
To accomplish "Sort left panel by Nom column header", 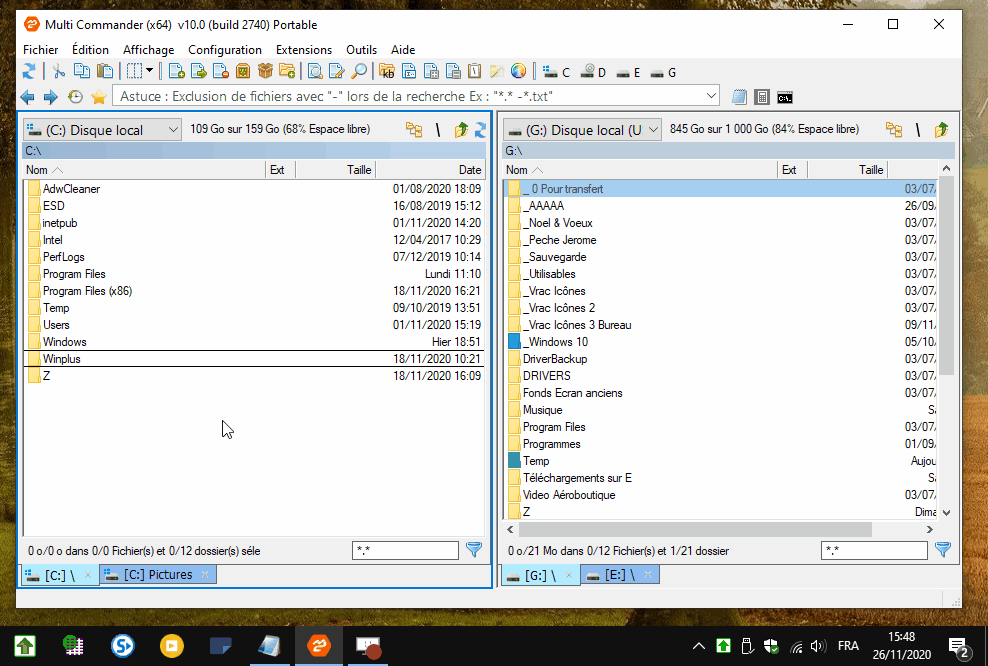I will click(144, 169).
